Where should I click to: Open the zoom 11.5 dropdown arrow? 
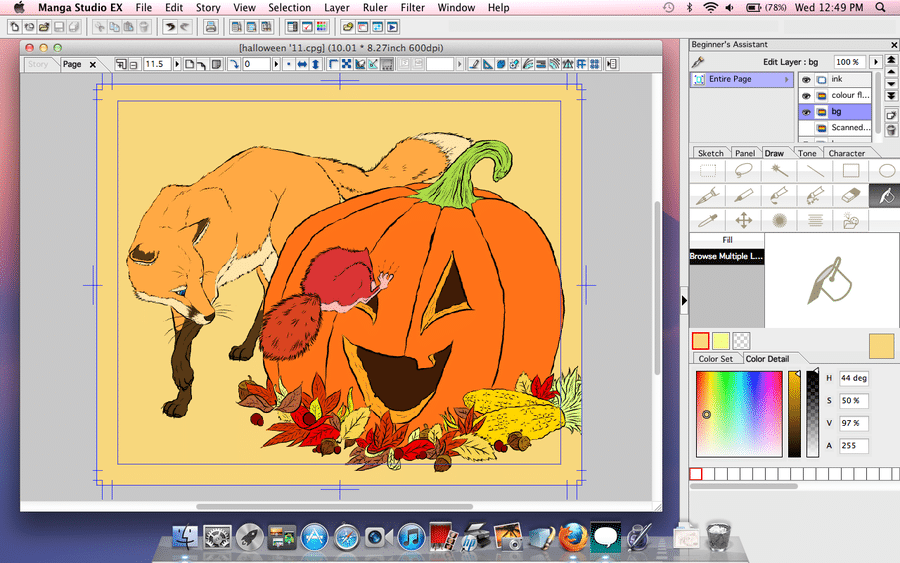(177, 64)
